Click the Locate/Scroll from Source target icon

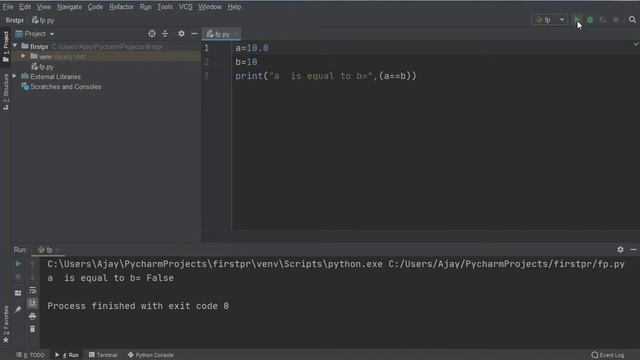click(x=152, y=34)
